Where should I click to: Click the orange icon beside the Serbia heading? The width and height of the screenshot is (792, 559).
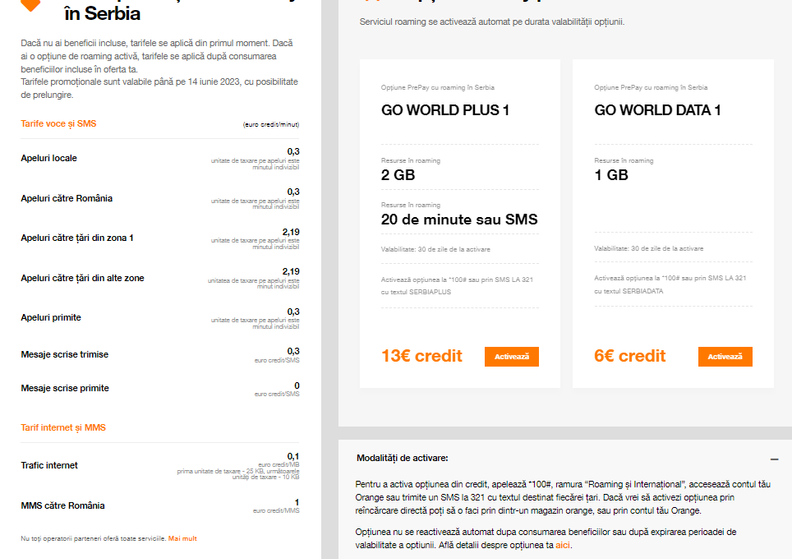tap(31, 5)
